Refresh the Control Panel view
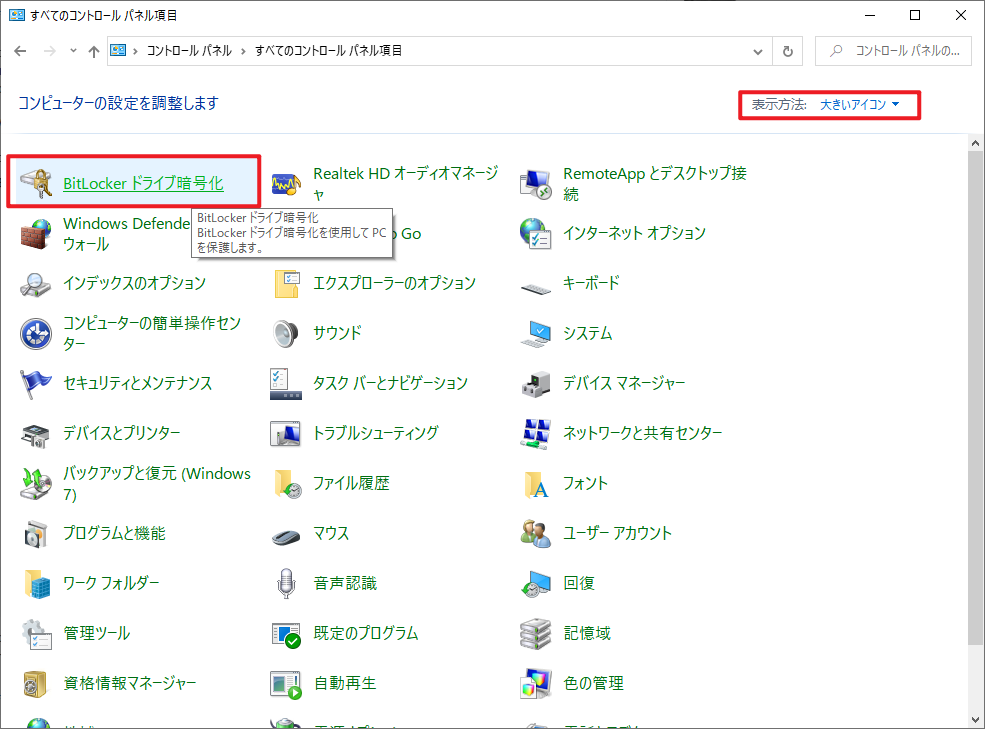Screen dimensions: 985x729 coord(788,52)
